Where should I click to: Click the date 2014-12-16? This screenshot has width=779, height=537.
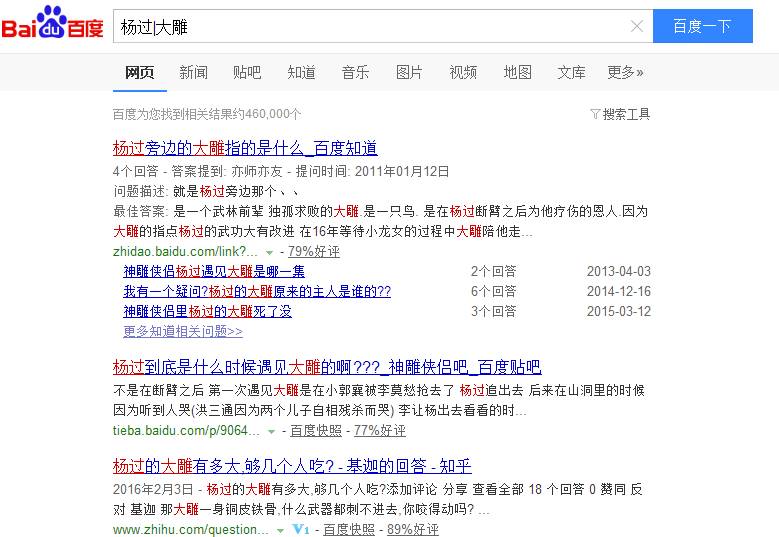click(x=619, y=291)
